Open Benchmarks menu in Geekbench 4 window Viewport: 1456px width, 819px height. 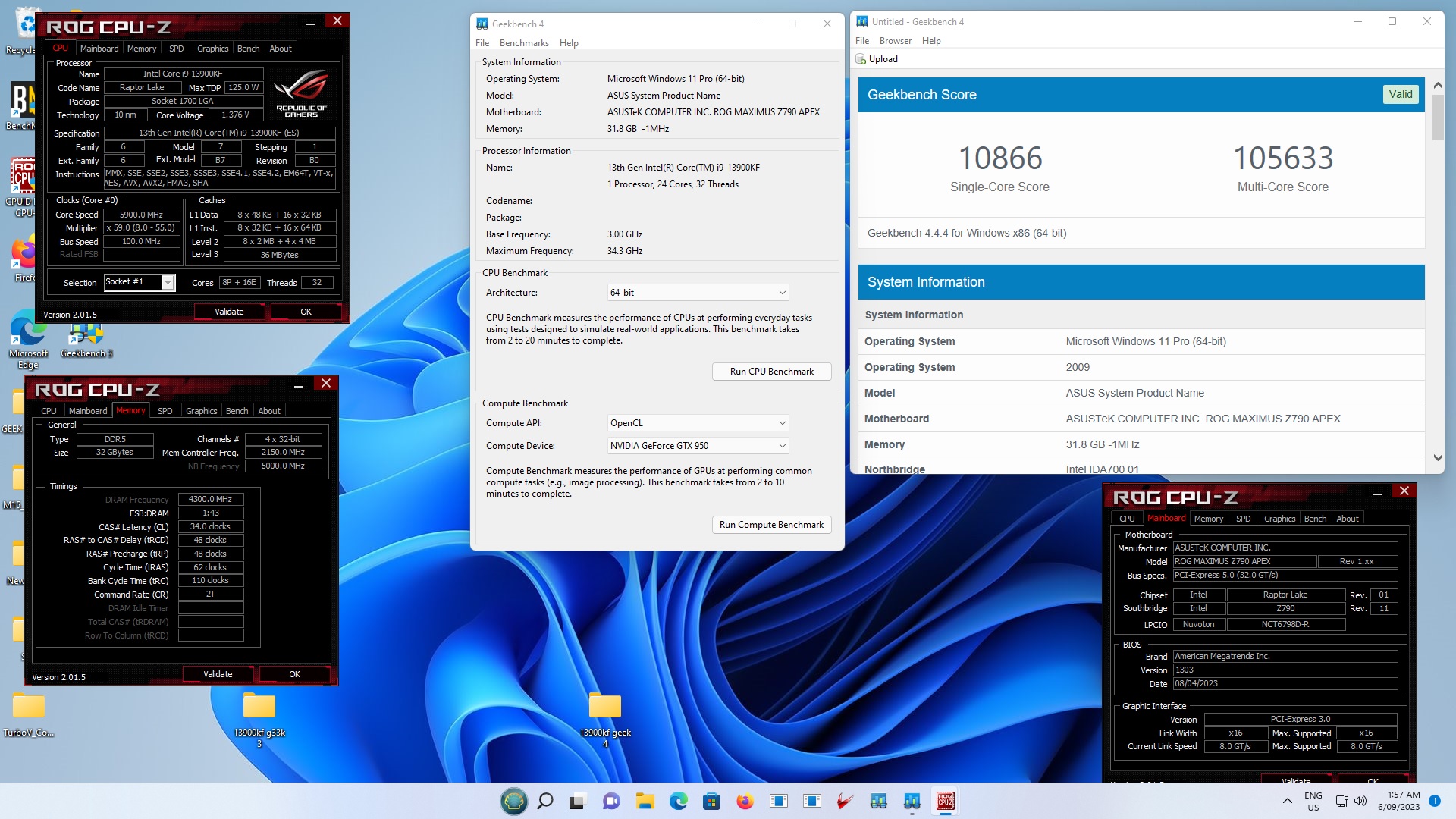click(524, 43)
